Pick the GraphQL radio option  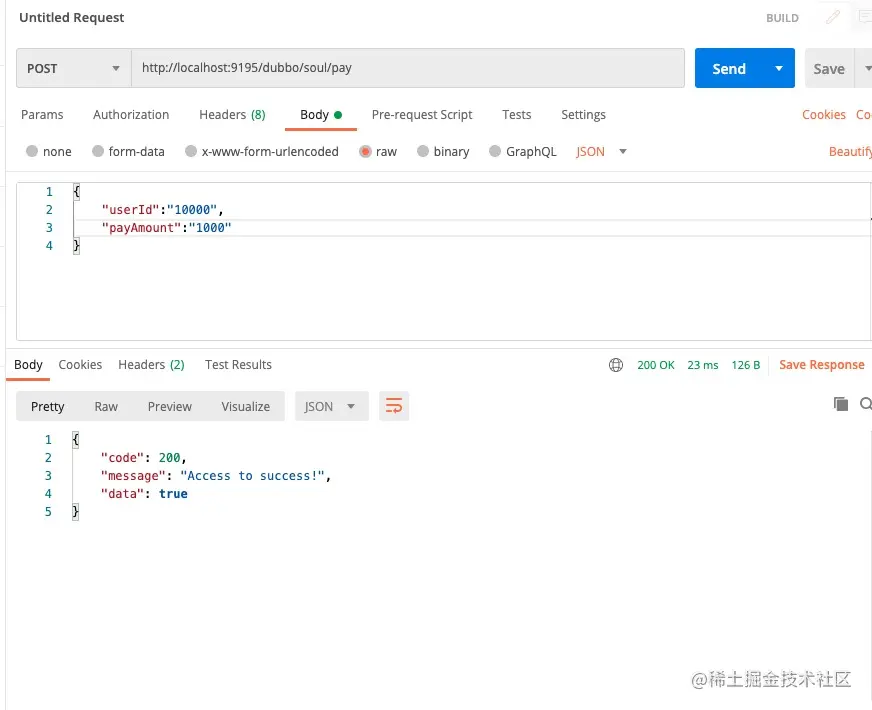point(495,152)
